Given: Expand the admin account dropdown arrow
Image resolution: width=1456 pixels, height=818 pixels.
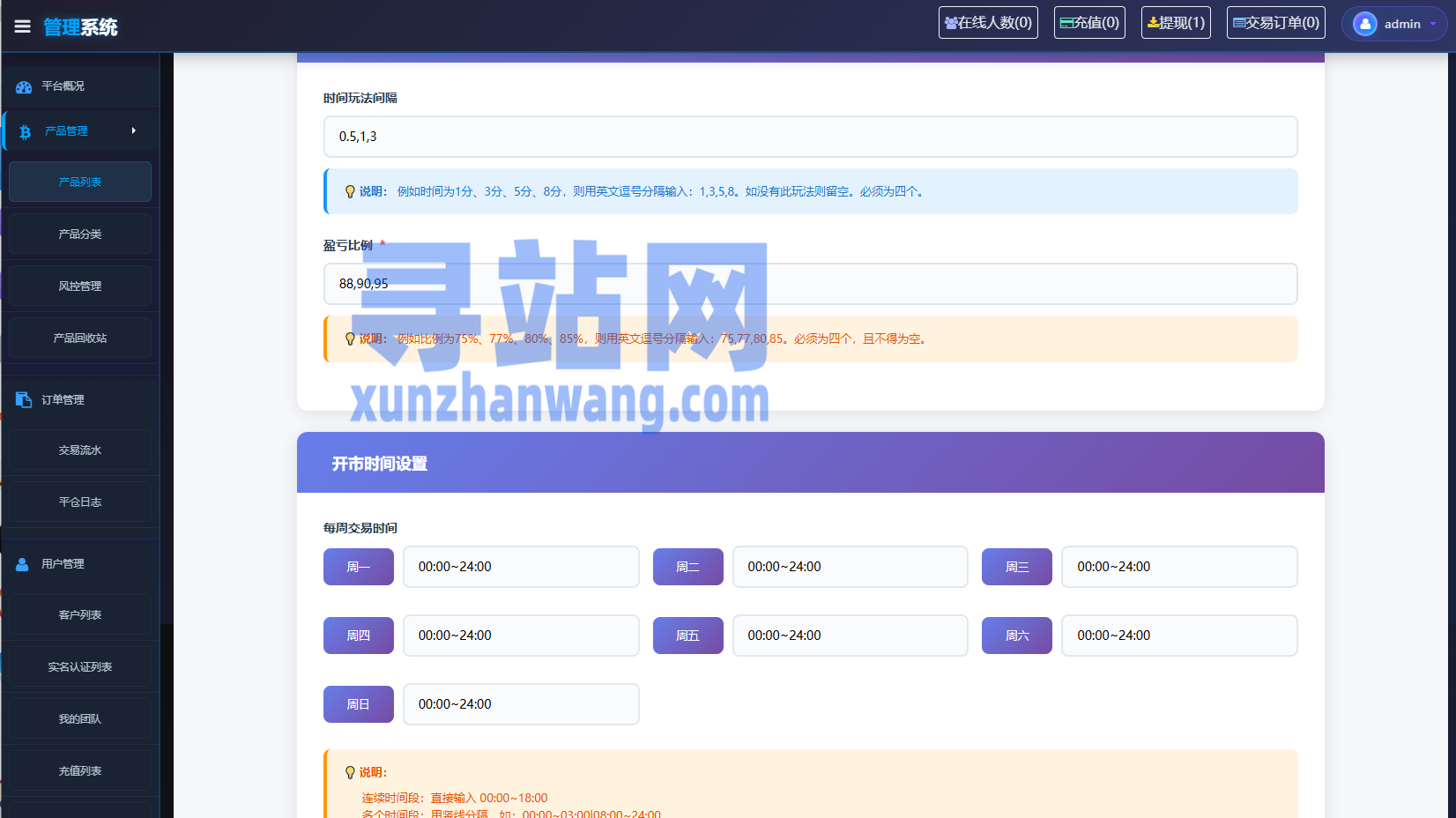Looking at the screenshot, I should (1433, 24).
